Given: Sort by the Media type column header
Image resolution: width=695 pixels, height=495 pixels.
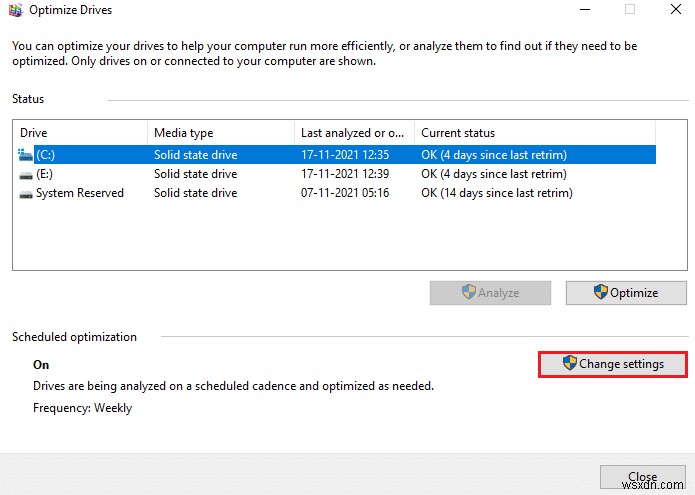Looking at the screenshot, I should 221,133.
